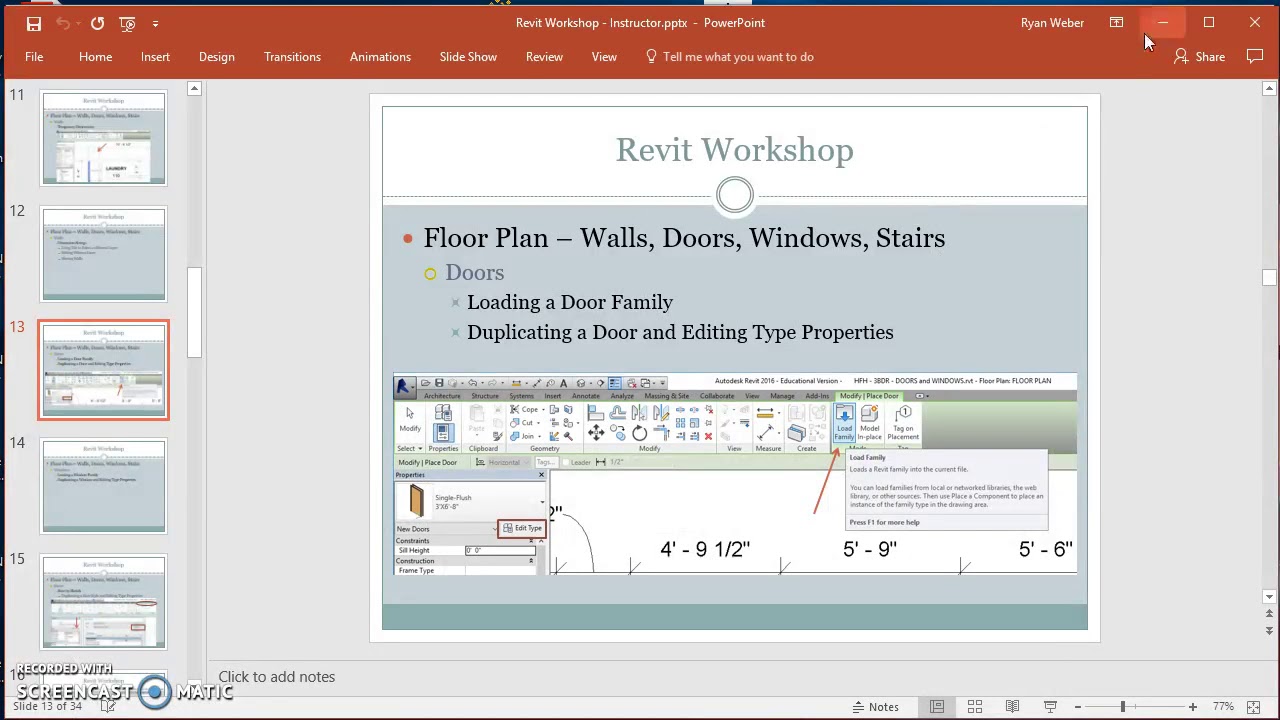
Task: Click the Click to add notes area
Action: pos(277,677)
